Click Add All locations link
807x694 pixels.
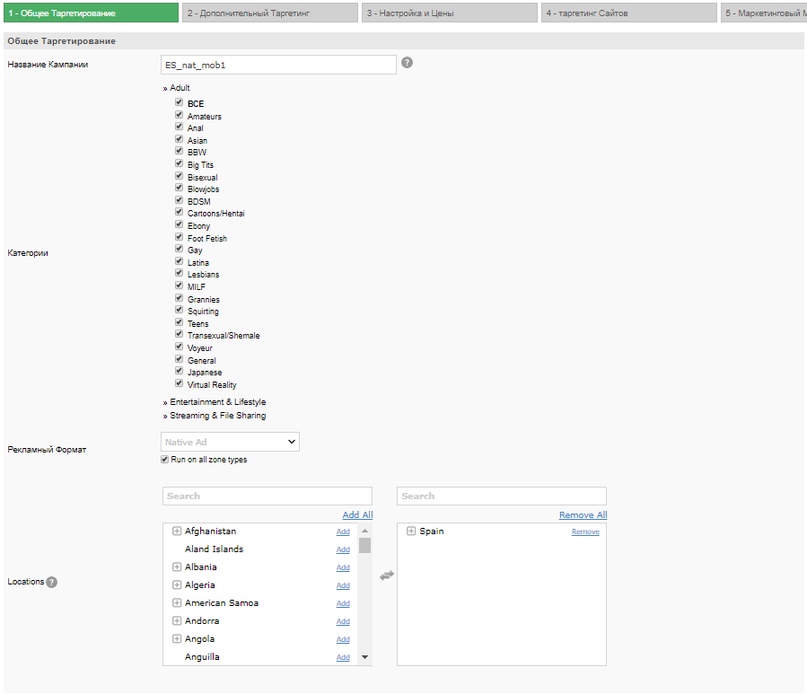click(358, 515)
